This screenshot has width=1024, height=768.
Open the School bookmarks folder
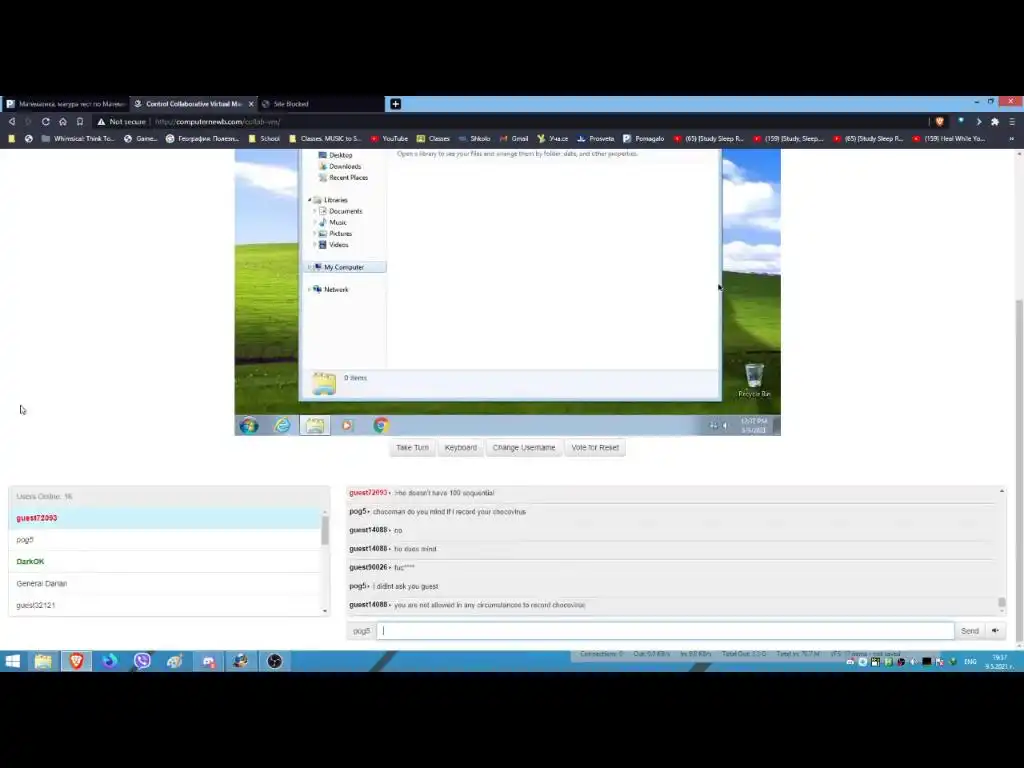(x=264, y=138)
